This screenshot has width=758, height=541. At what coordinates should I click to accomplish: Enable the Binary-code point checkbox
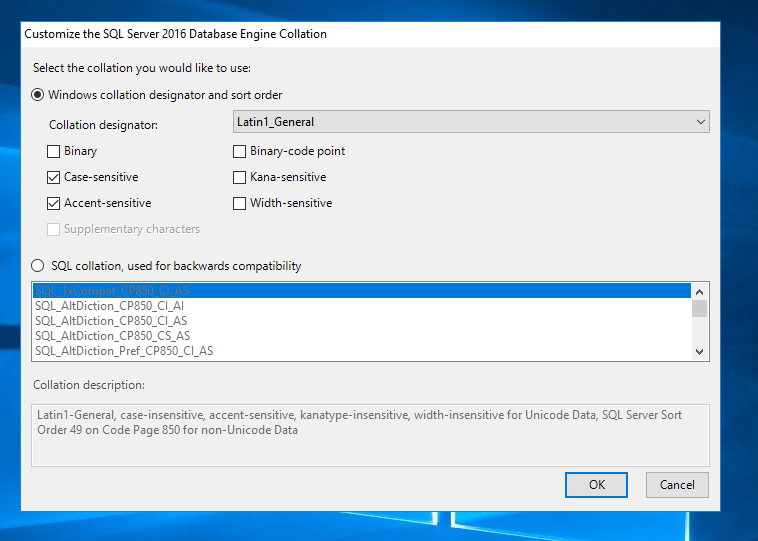pyautogui.click(x=239, y=151)
